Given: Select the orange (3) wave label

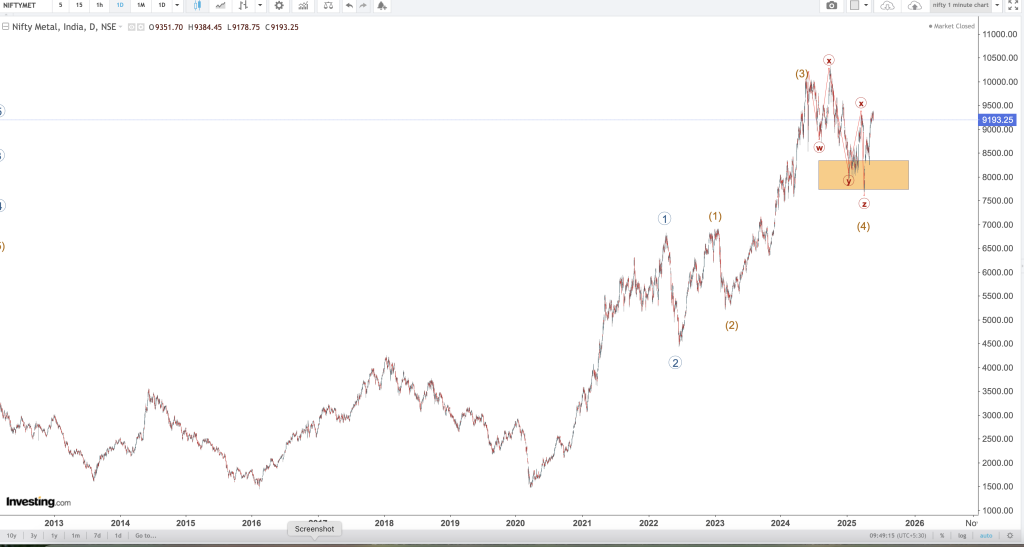Looking at the screenshot, I should [801, 74].
